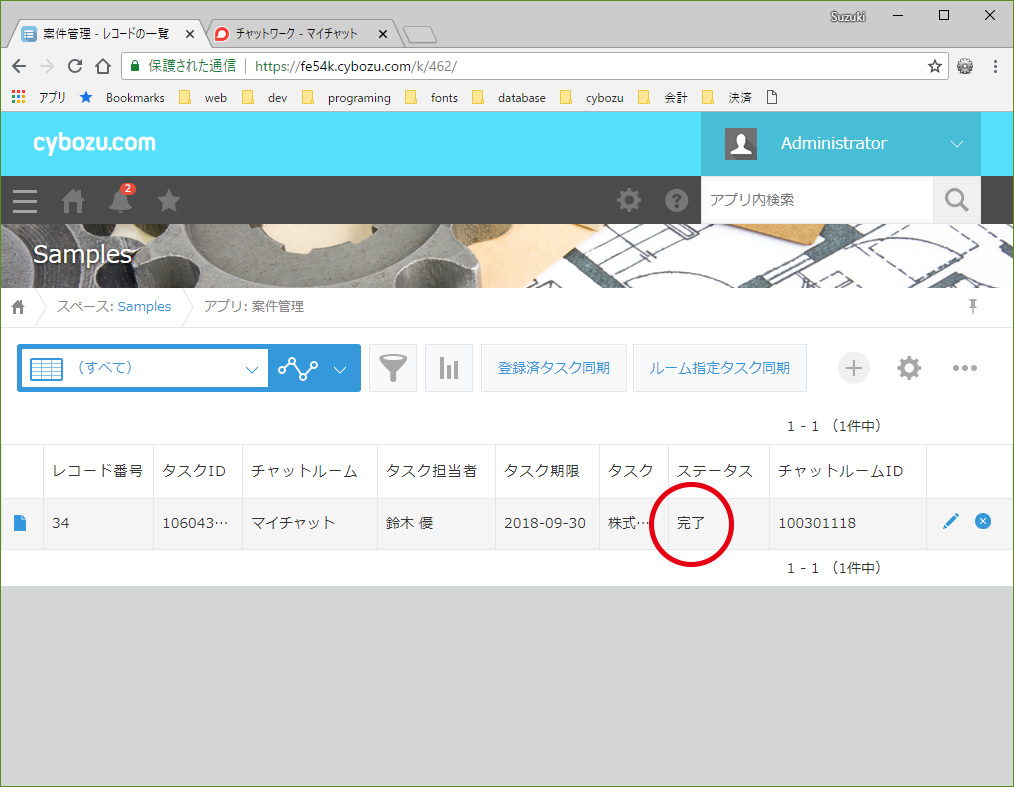Open the gear settings in dark toolbar

pyautogui.click(x=629, y=200)
